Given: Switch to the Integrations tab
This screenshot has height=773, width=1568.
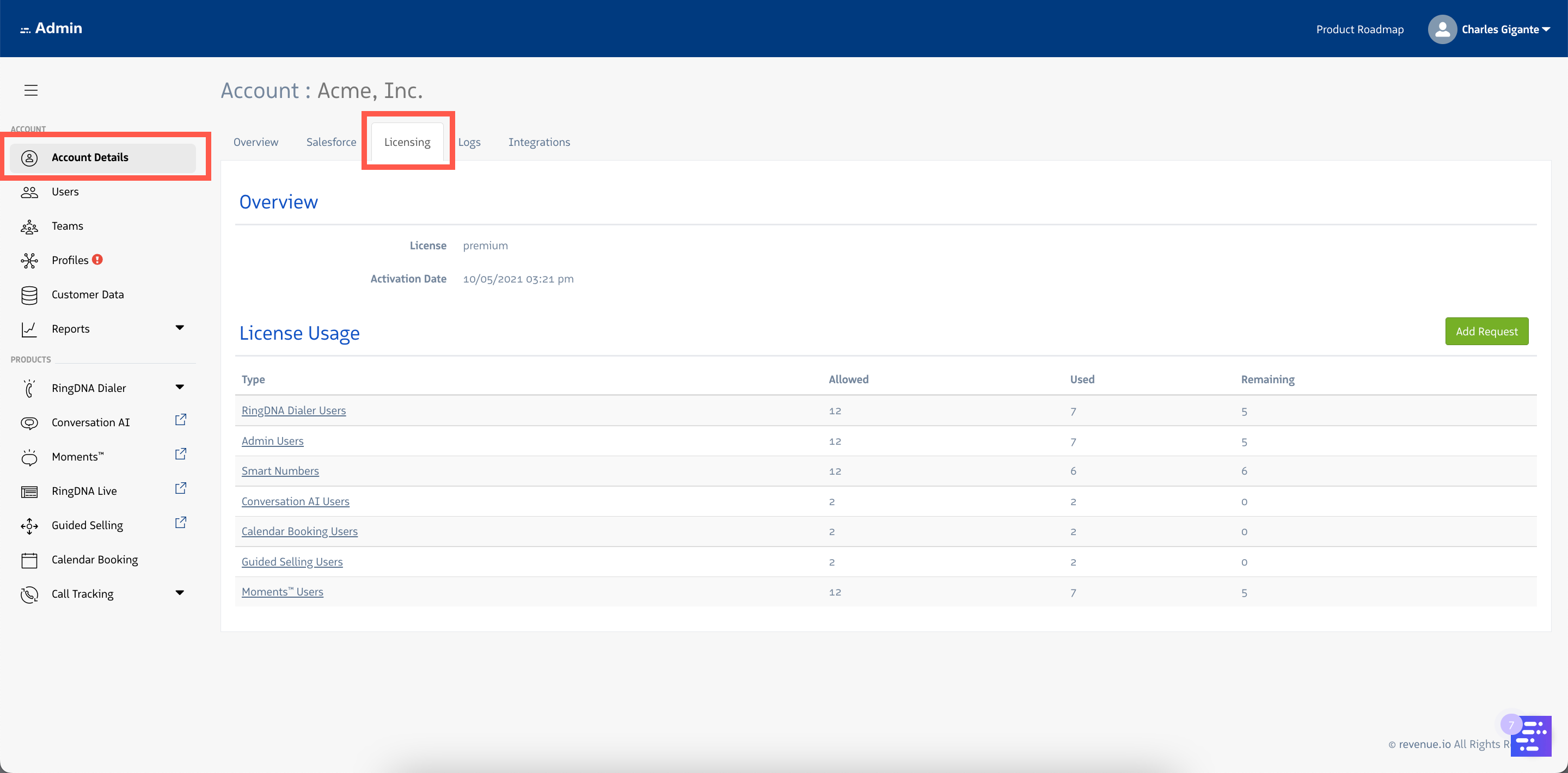Looking at the screenshot, I should pos(540,142).
